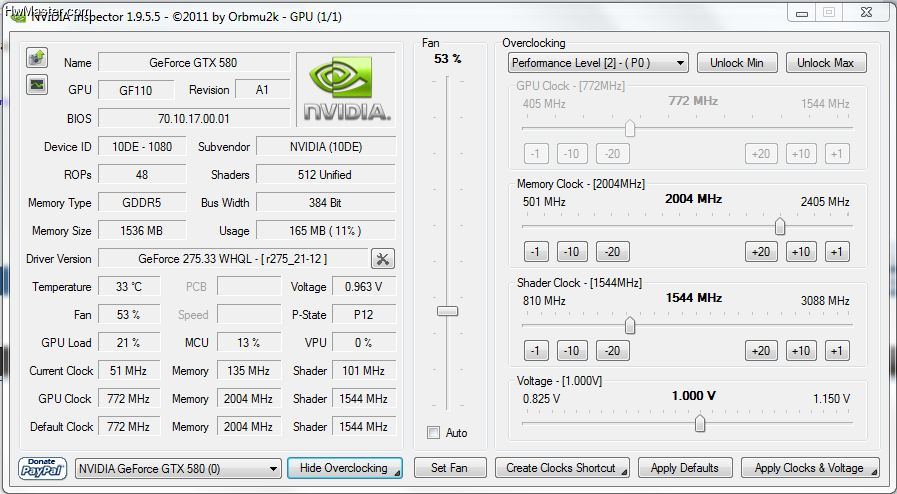
Task: Click Unlock Max button
Action: coord(825,63)
